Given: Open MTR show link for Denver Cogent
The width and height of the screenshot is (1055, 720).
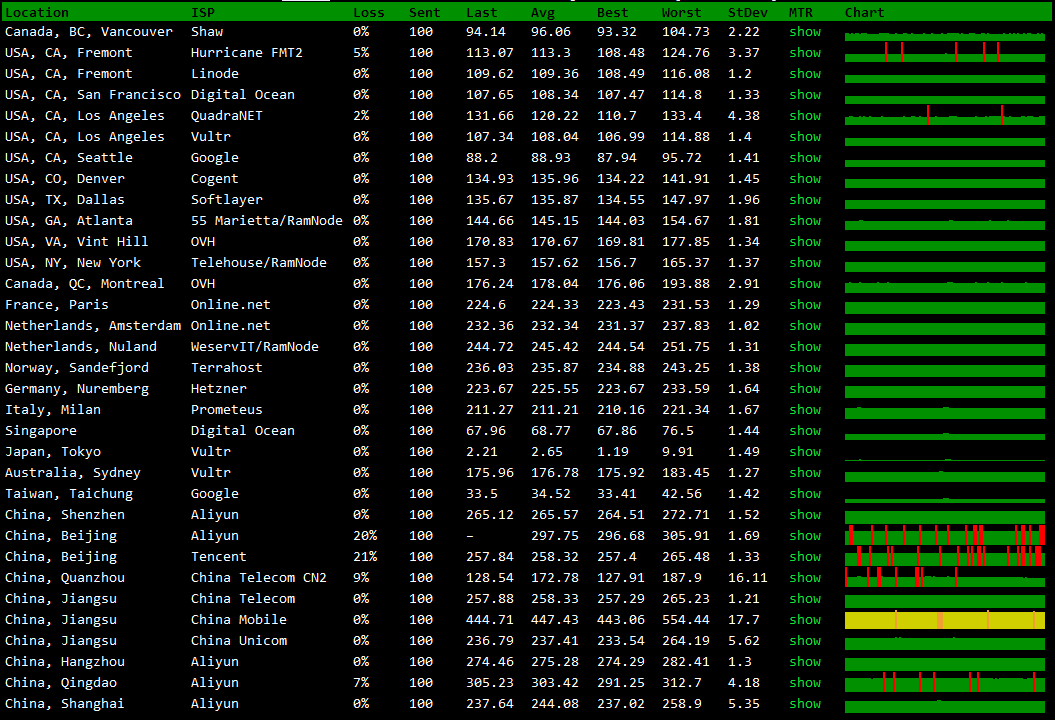Looking at the screenshot, I should point(805,178).
